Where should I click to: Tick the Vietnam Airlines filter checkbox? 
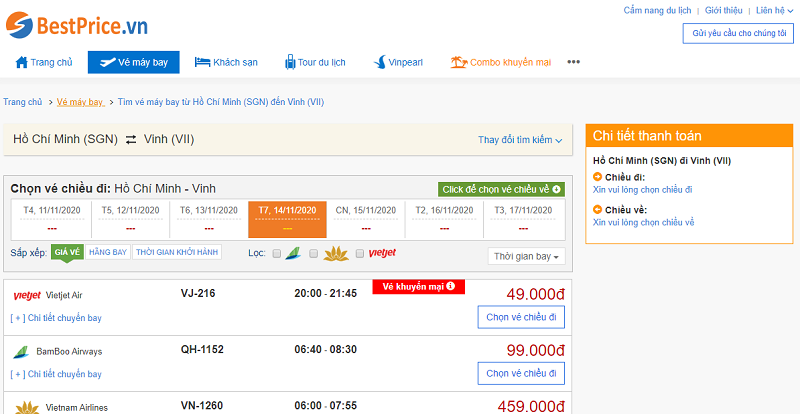click(x=314, y=253)
